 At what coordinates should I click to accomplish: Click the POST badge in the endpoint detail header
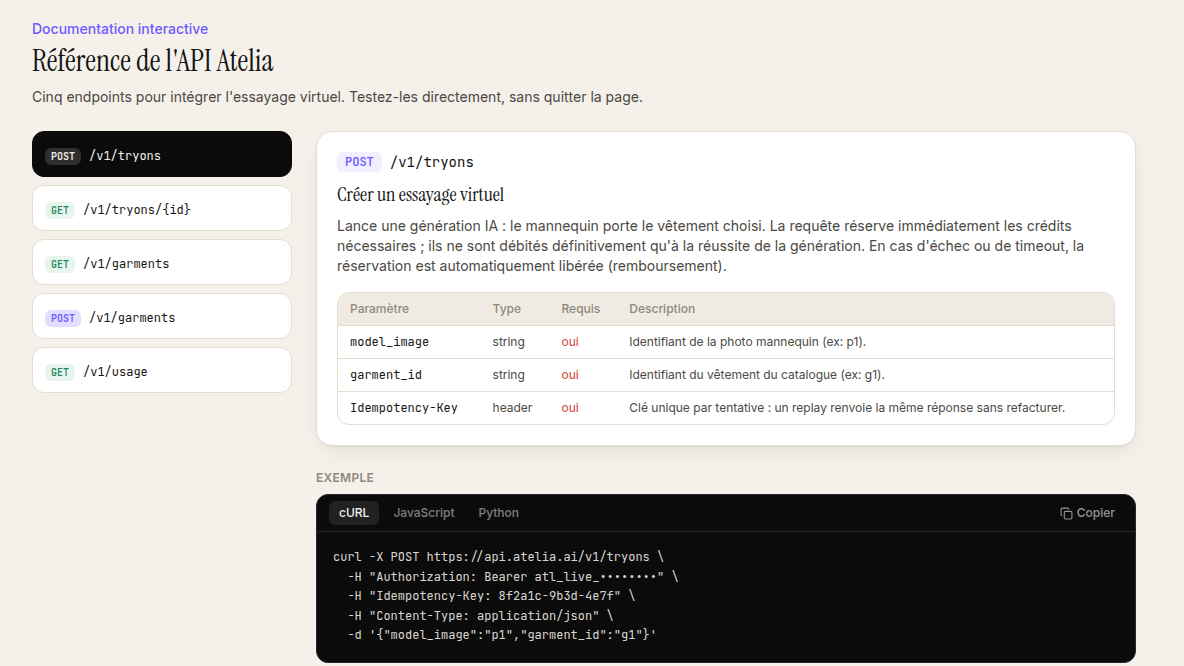[x=359, y=162]
